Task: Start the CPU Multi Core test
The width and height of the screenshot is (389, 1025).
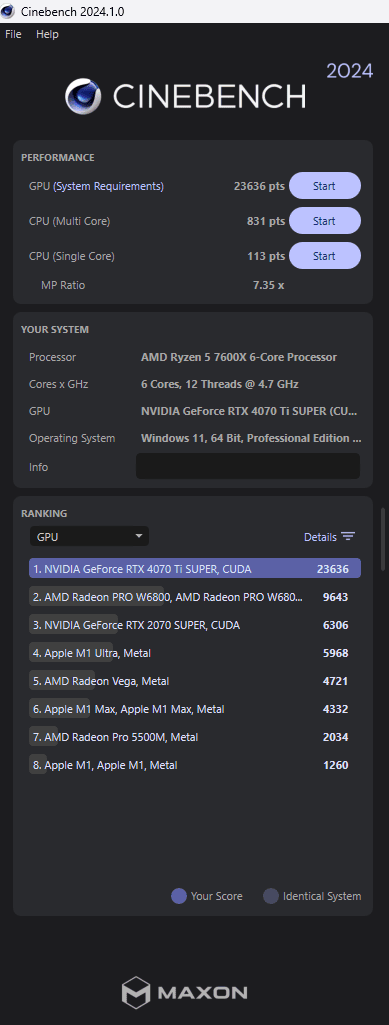Action: point(324,221)
